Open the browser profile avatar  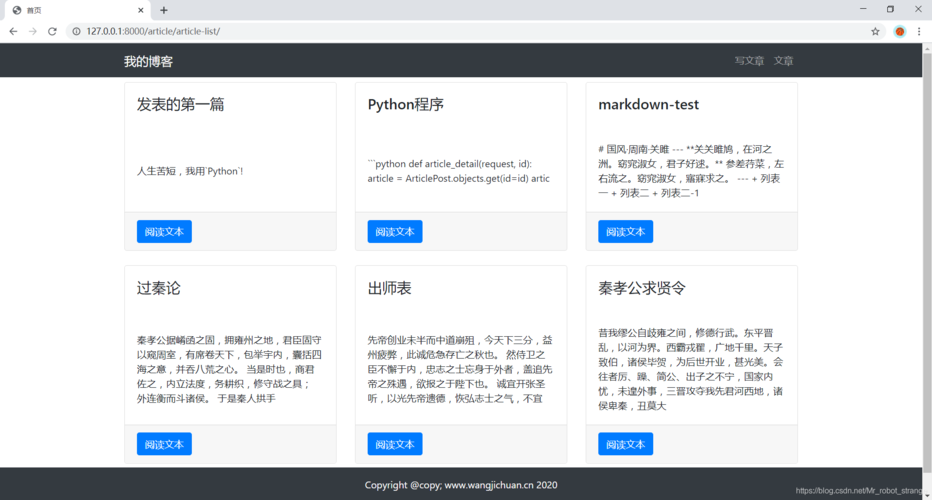899,32
